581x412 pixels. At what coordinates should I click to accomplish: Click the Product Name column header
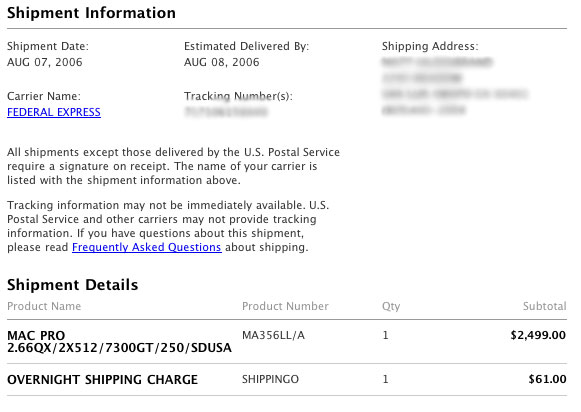point(44,306)
